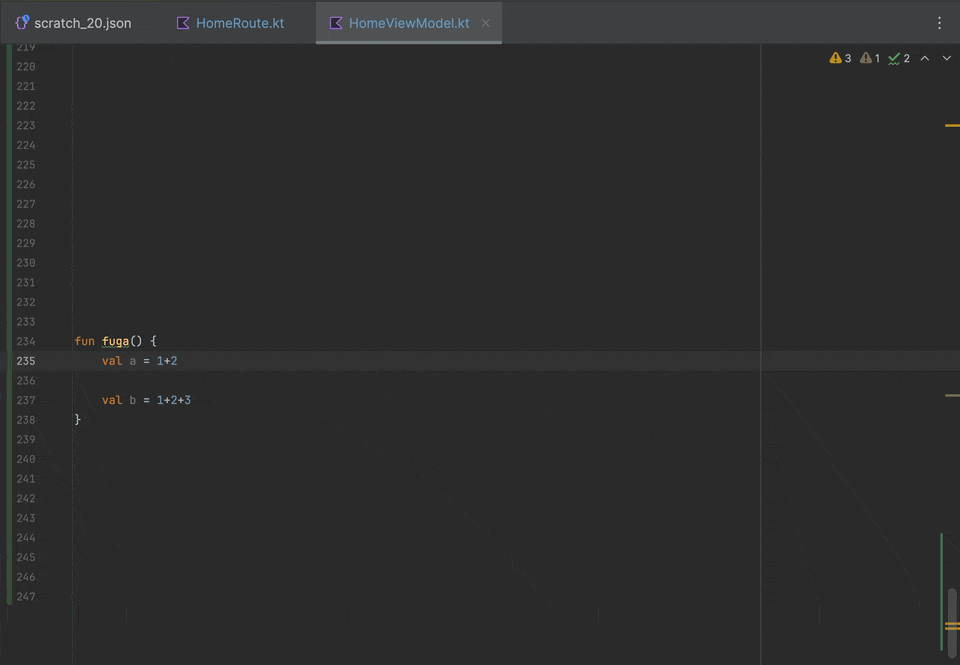Select the HomeViewModel.kt tab
This screenshot has width=960, height=665.
point(409,23)
